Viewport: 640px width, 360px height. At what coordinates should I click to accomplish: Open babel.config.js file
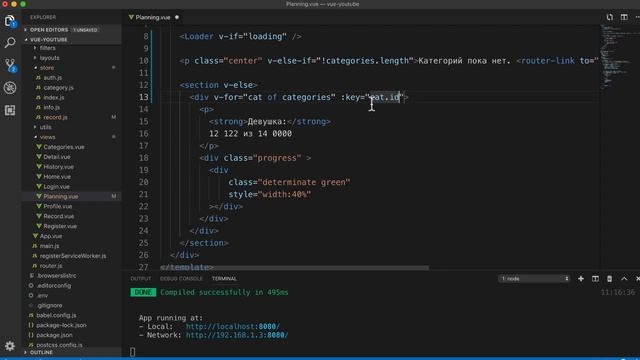coord(56,315)
